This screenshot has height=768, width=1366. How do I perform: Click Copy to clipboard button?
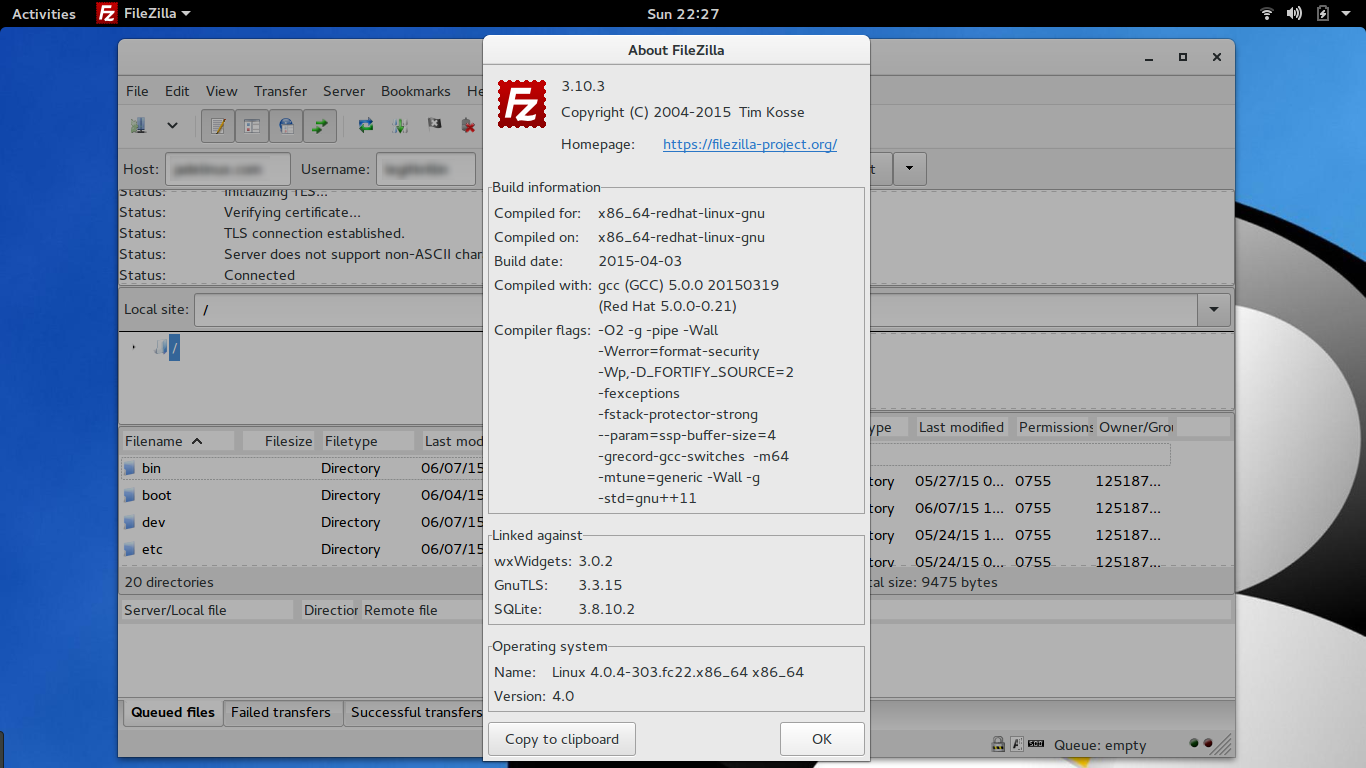click(x=562, y=739)
